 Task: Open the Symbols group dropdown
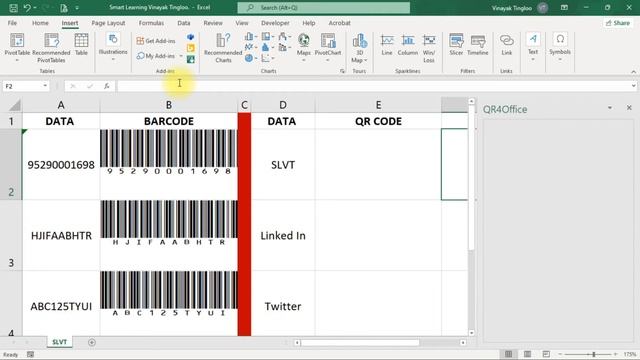560,47
